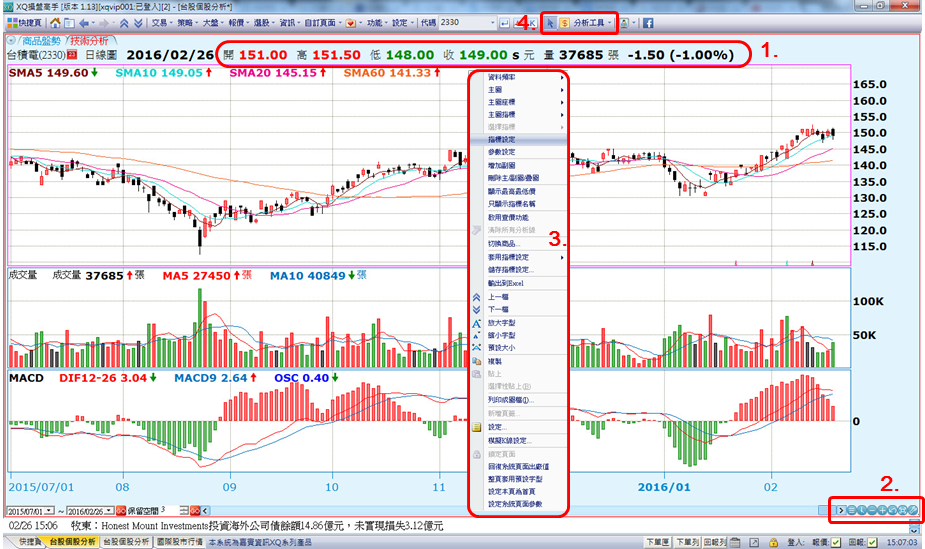Open the 台股個股分析 highlighted bottom tab
The image size is (925, 549).
(x=72, y=541)
